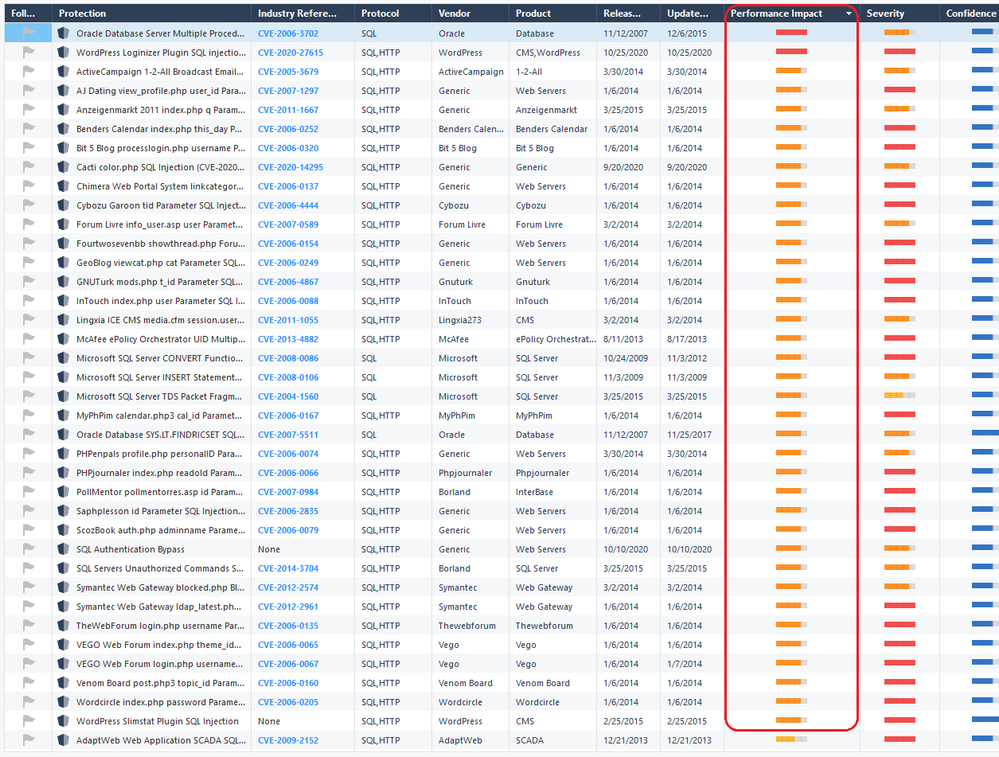Screen dimensions: 999x757
Task: Open CVE-2008-0086 reference link
Action: 288,358
